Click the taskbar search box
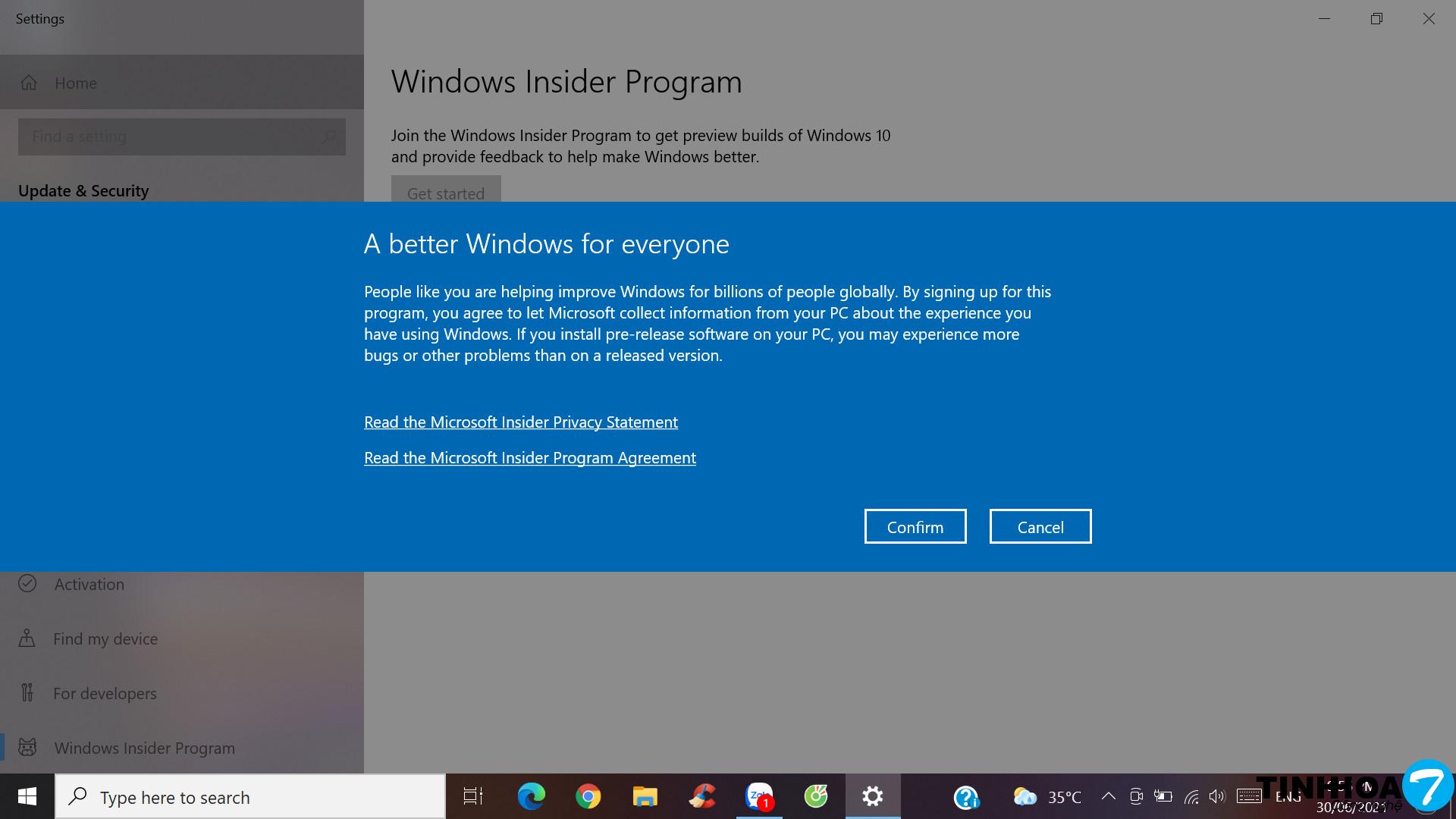 tap(250, 797)
